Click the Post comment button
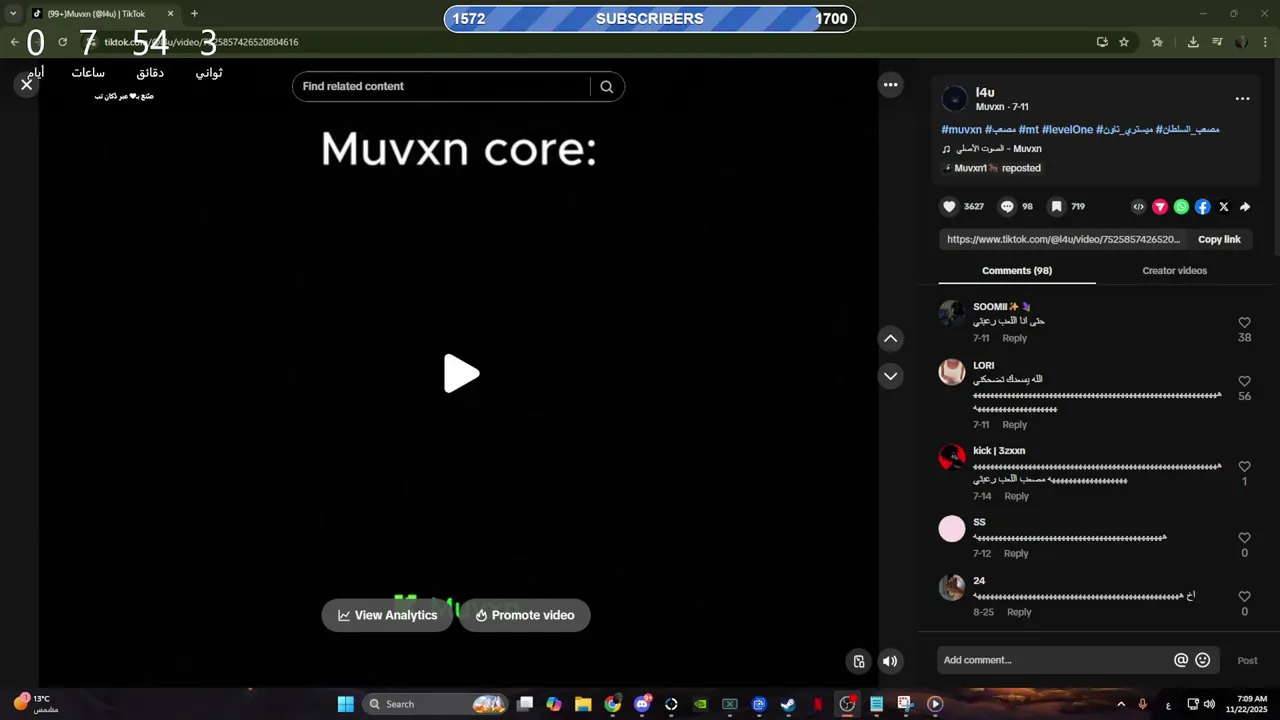Viewport: 1280px width, 720px height. click(1247, 661)
